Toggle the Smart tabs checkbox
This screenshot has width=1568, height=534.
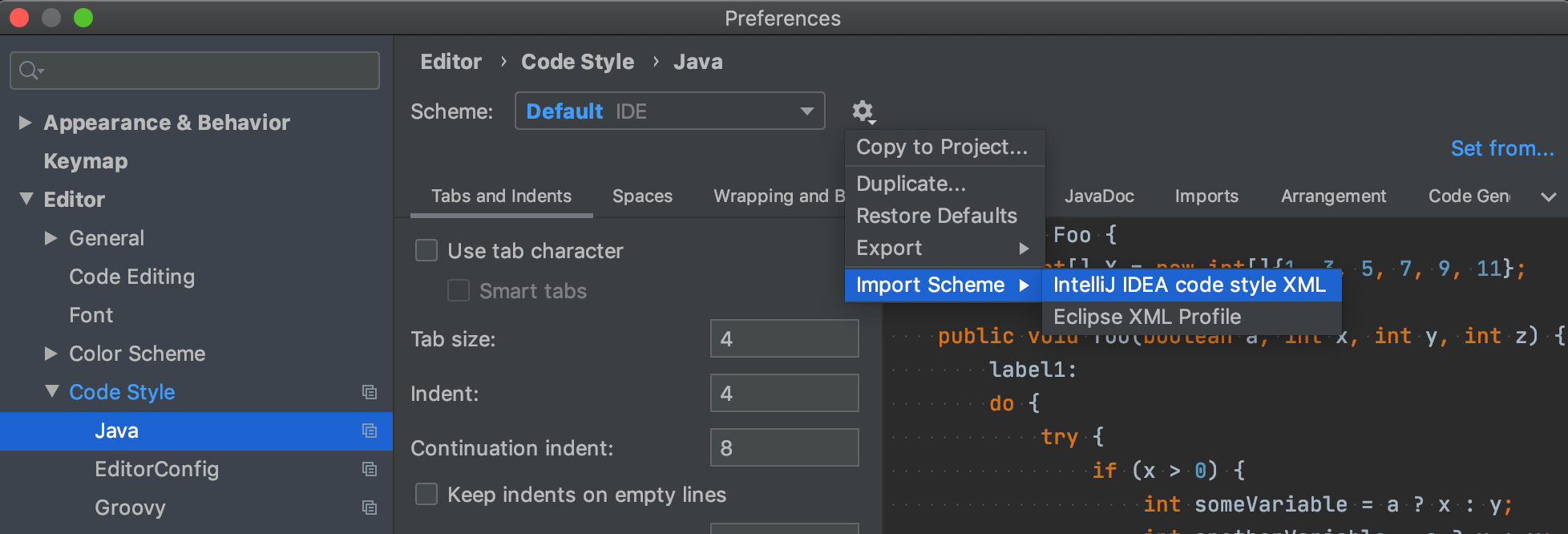click(x=459, y=290)
